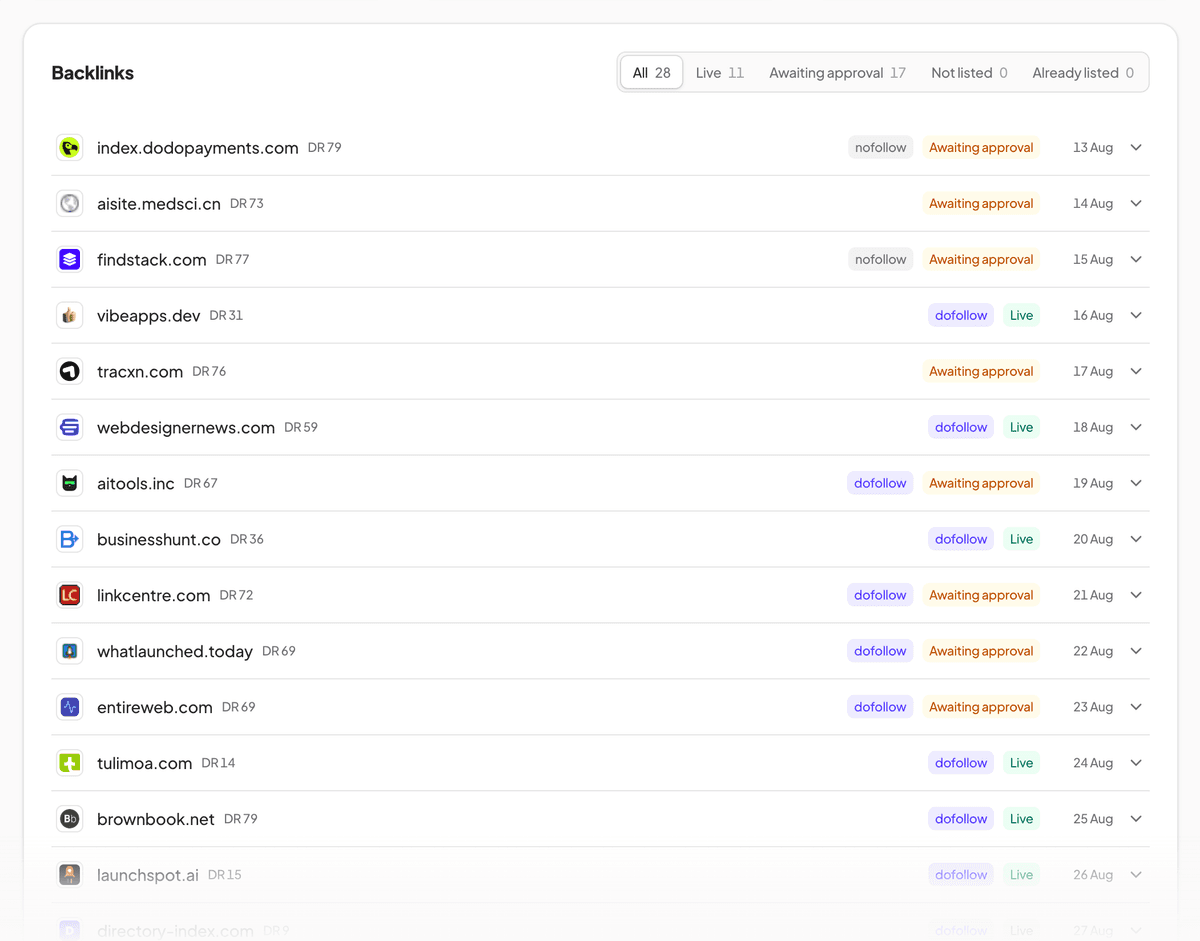Click the entireweb.com favicon
This screenshot has height=941, width=1200.
pyautogui.click(x=69, y=708)
